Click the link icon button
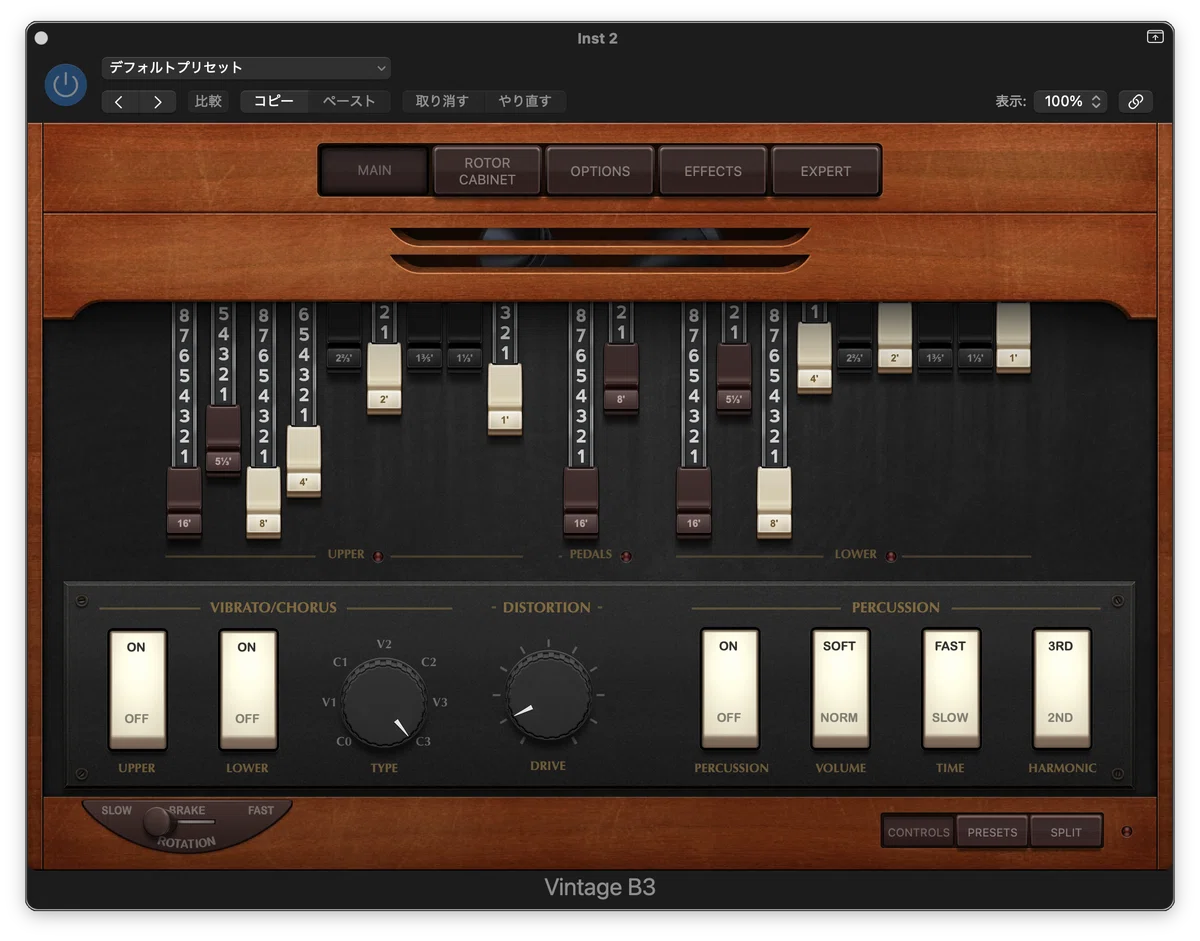 (x=1136, y=101)
